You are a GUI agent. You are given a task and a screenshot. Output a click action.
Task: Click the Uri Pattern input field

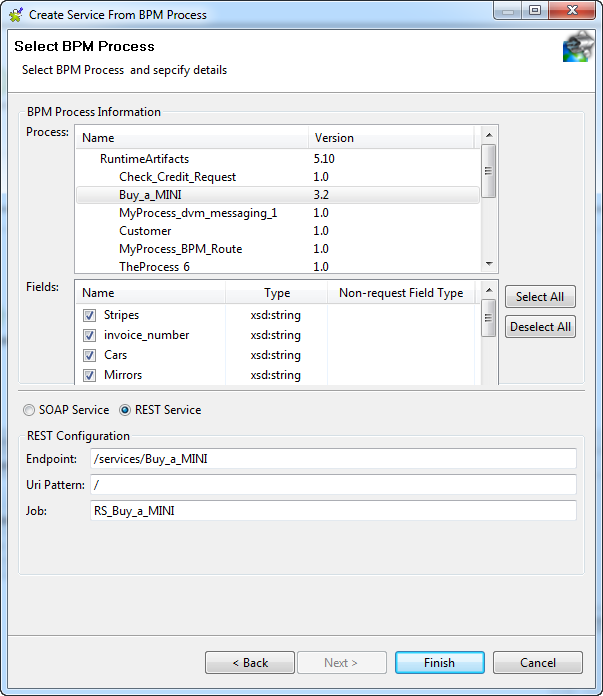tap(333, 485)
